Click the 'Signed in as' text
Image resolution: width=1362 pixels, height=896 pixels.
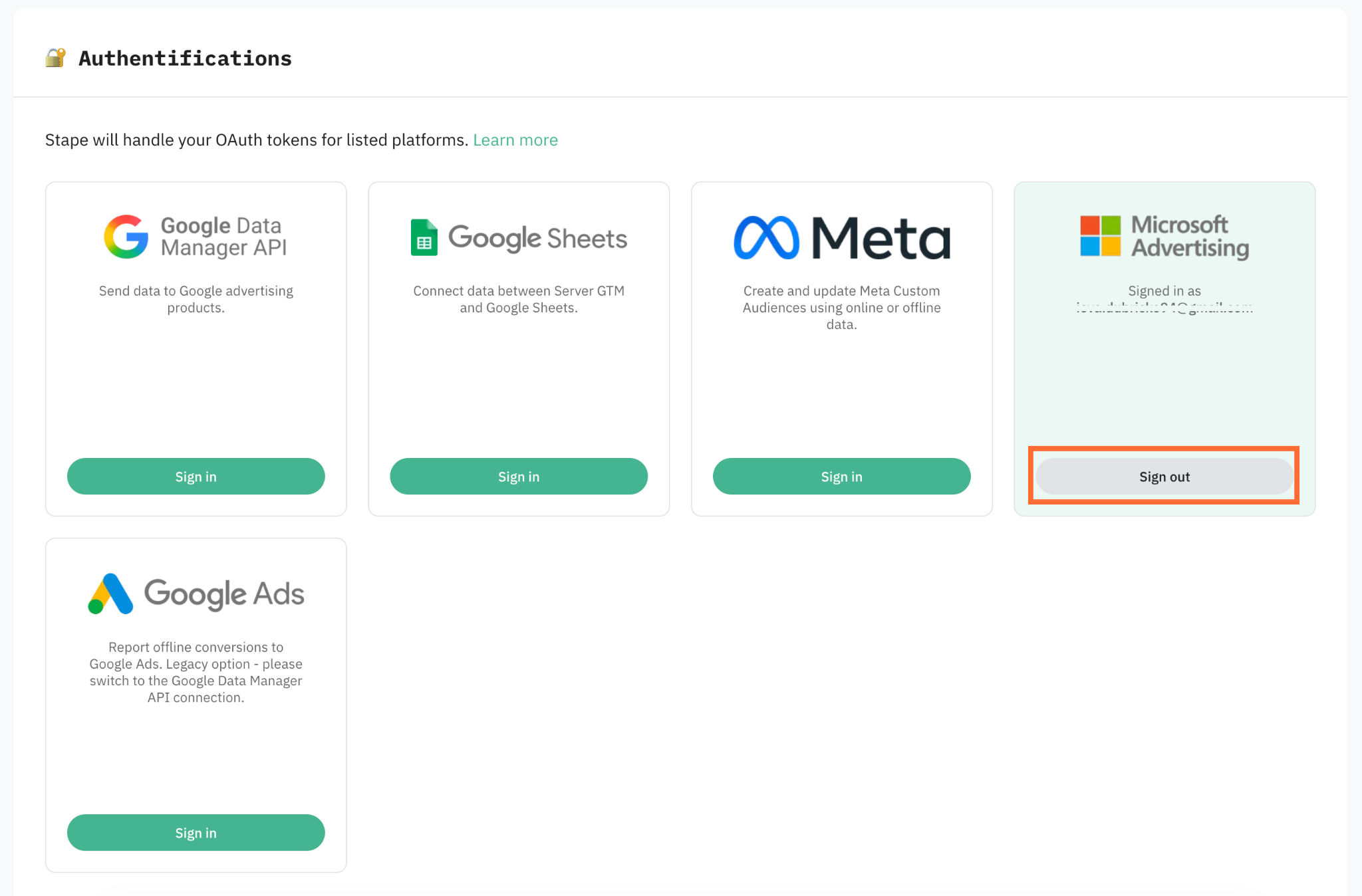pos(1164,291)
